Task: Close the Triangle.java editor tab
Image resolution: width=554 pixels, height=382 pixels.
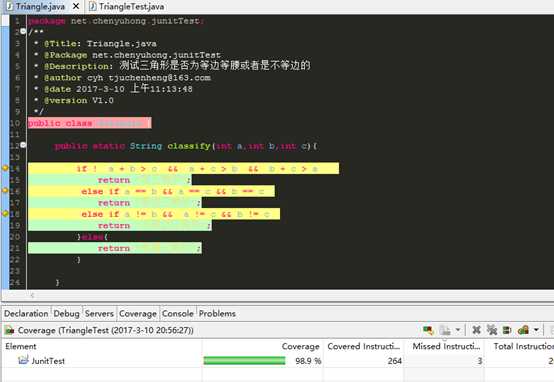Action: tap(76, 6)
